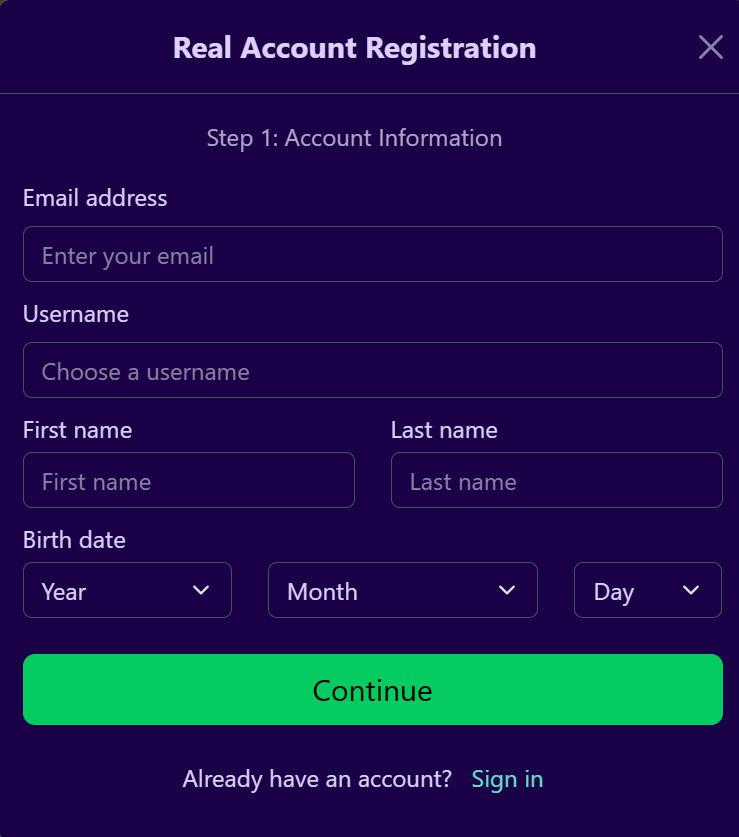This screenshot has width=739, height=837.
Task: Click the chevron arrow in Month selector
Action: coord(507,590)
